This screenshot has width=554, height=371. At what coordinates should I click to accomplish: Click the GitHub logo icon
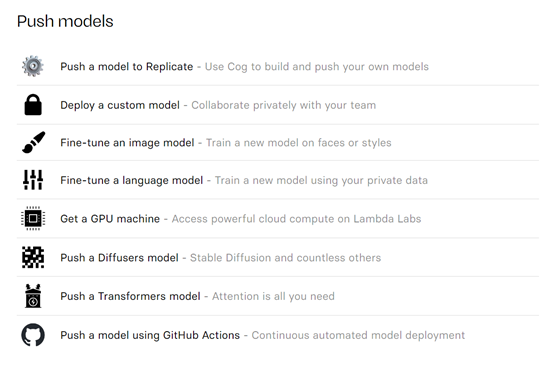click(x=33, y=335)
